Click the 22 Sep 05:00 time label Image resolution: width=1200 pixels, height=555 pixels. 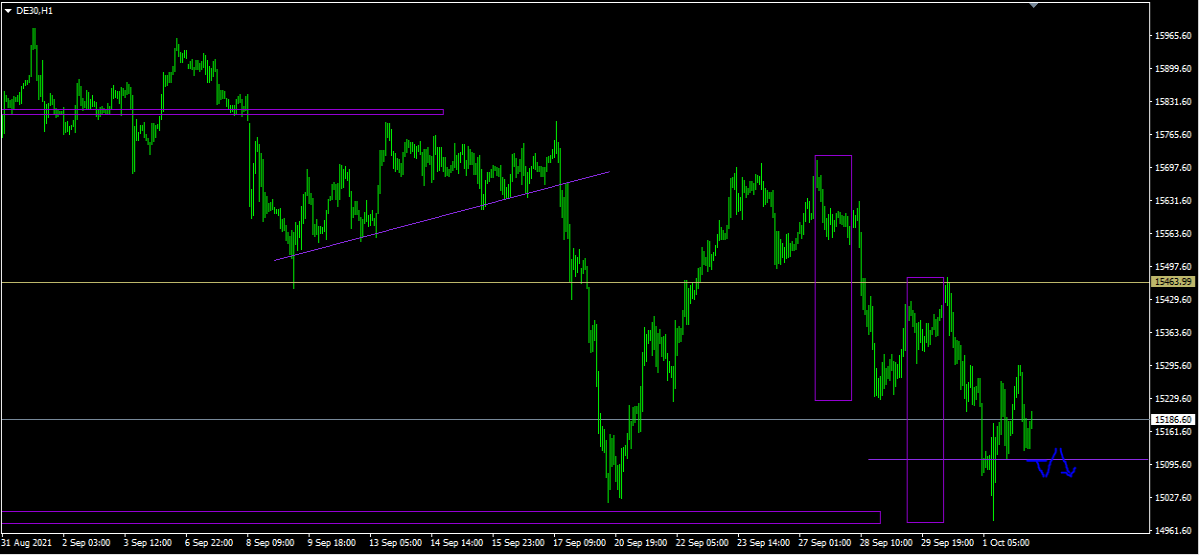pyautogui.click(x=703, y=544)
